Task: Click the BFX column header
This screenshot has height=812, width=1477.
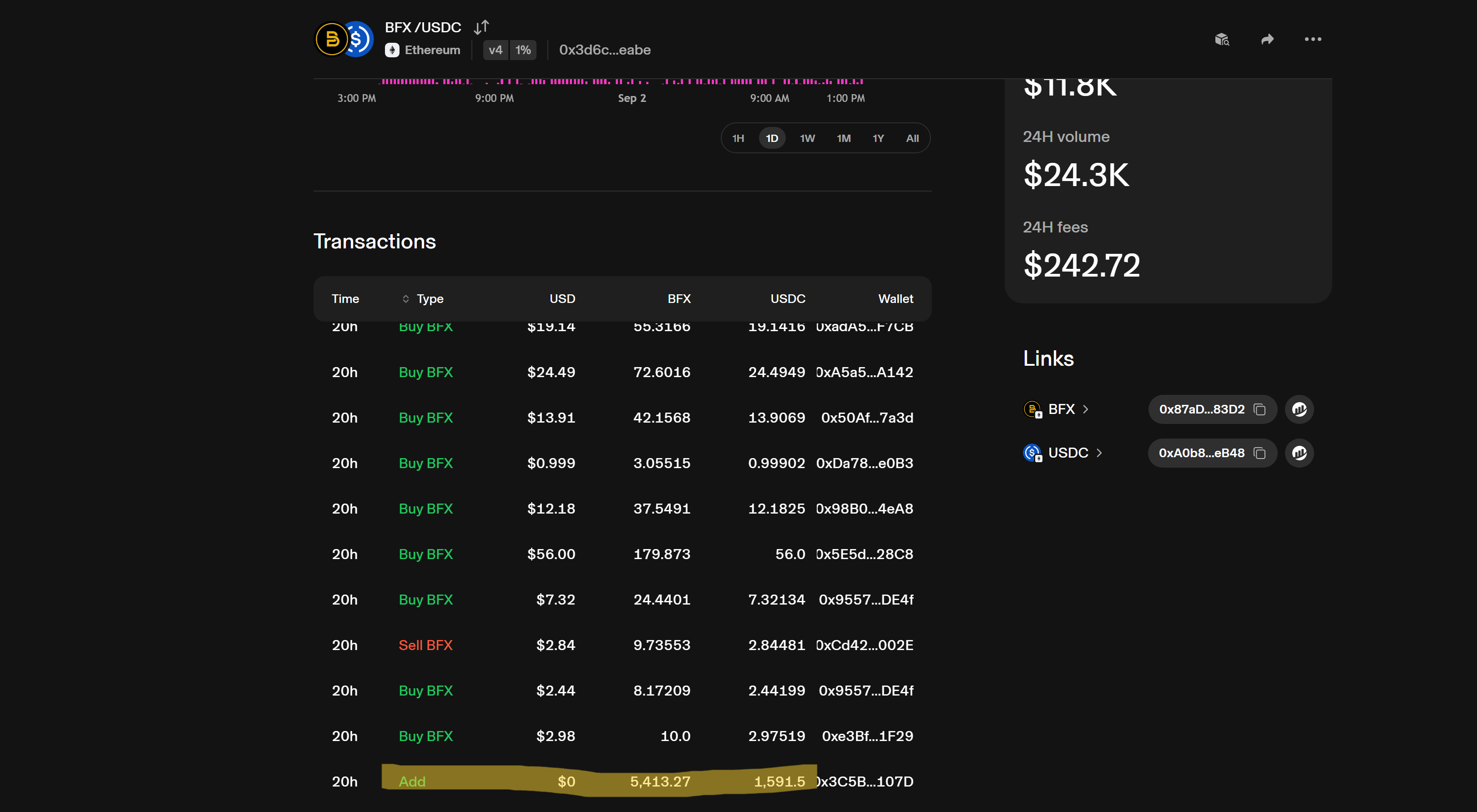Action: [x=679, y=299]
